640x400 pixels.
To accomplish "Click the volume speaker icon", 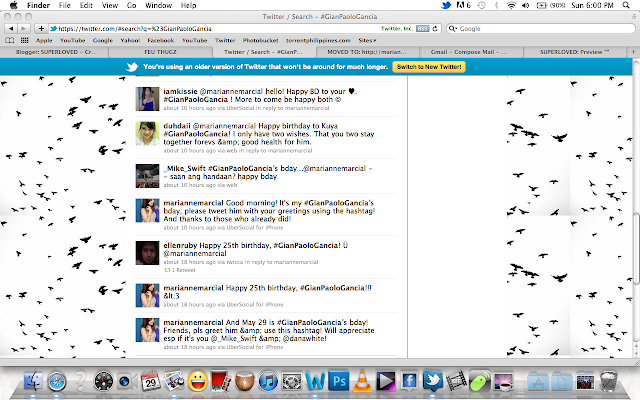I will [x=526, y=5].
